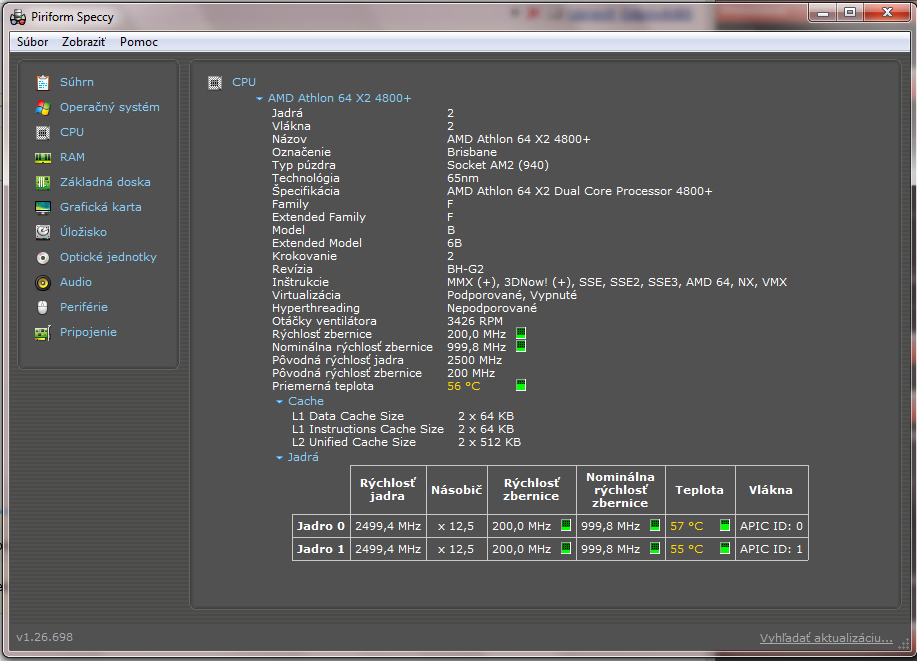Open the Súhrn summary sidebar icon
Viewport: 917px width, 661px height.
[43, 82]
